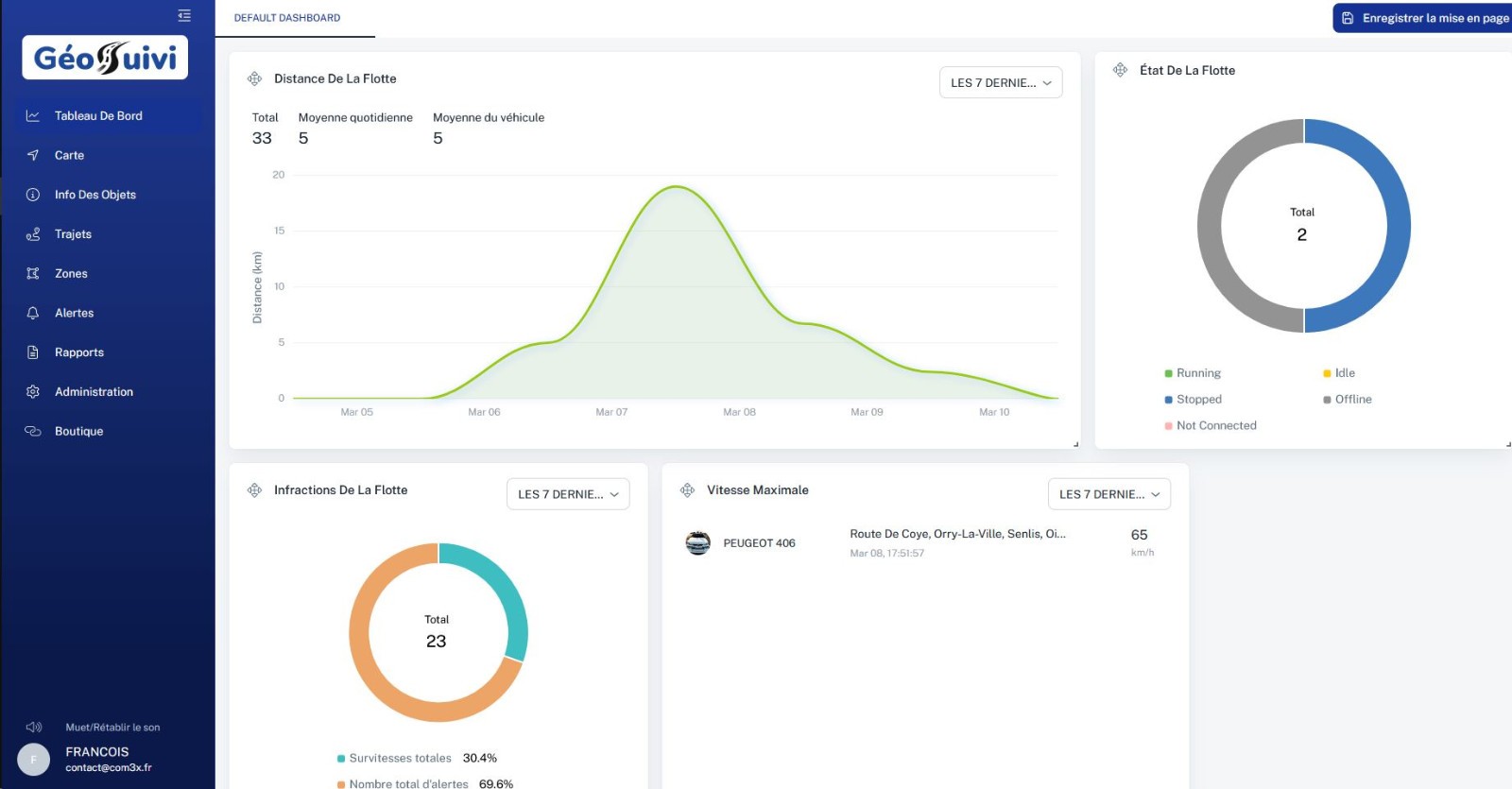Toggle the Stopped legend item
1512x789 pixels.
coord(1194,400)
